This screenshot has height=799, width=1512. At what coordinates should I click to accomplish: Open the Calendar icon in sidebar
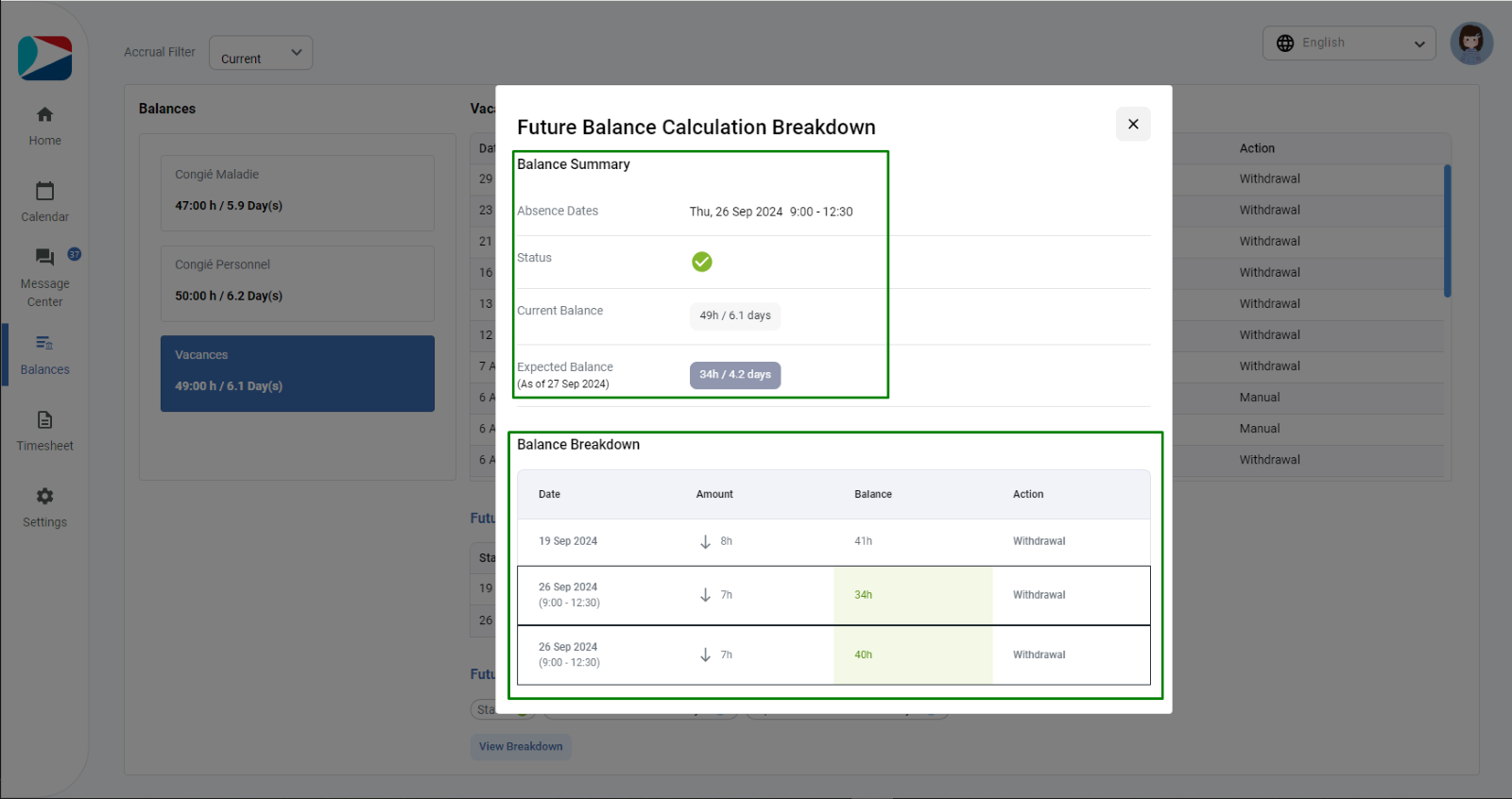(44, 191)
